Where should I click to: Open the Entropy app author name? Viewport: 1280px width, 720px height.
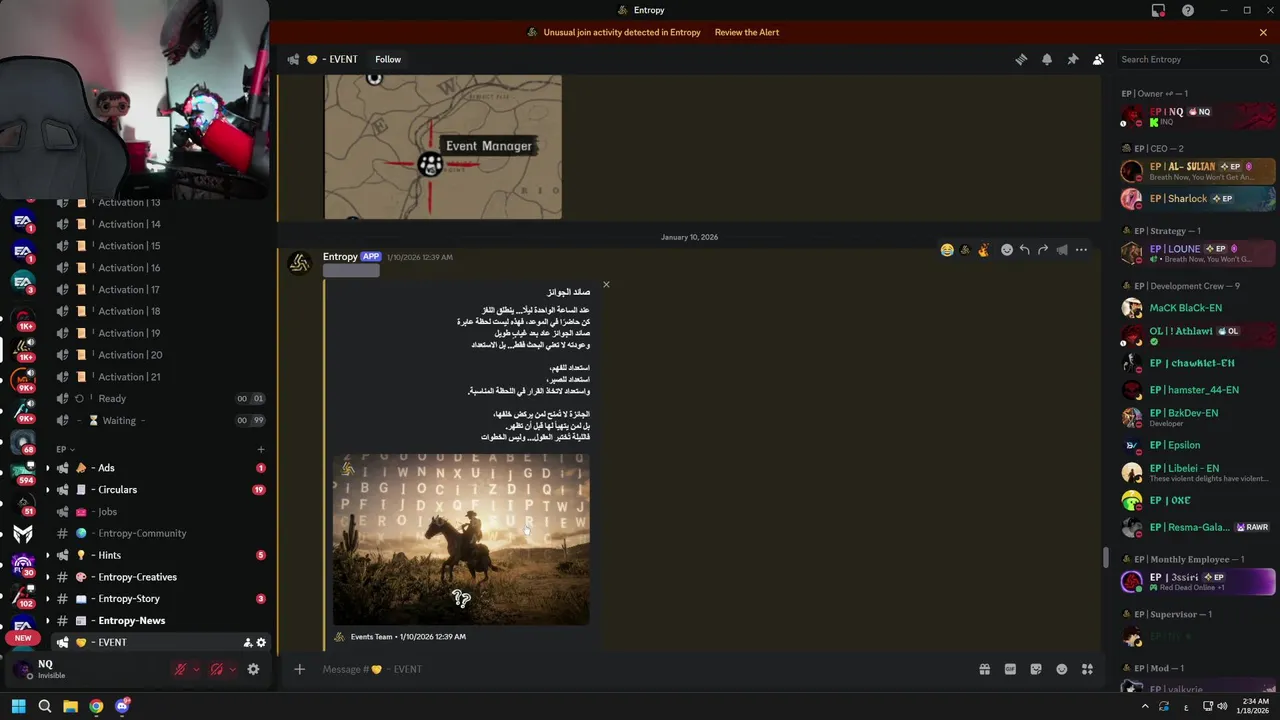pos(340,257)
